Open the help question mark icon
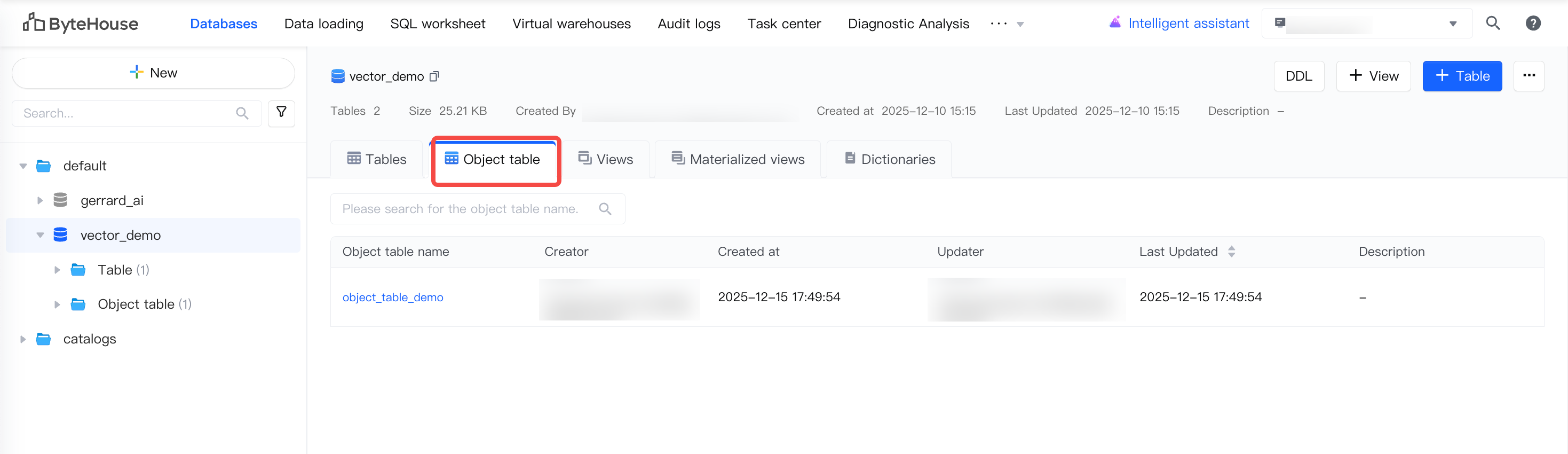This screenshot has width=1568, height=454. (1533, 23)
